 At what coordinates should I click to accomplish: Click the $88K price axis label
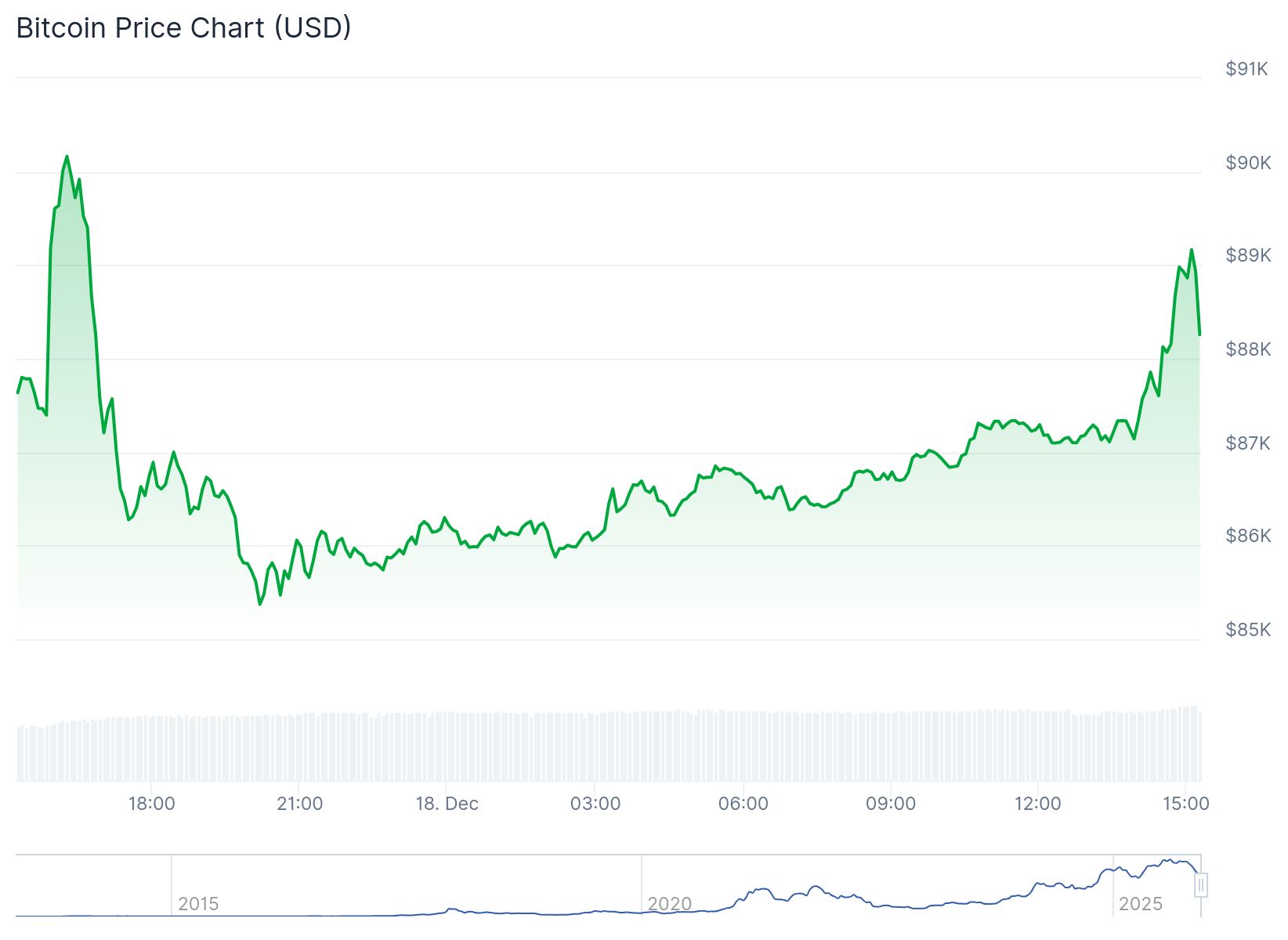coord(1248,349)
